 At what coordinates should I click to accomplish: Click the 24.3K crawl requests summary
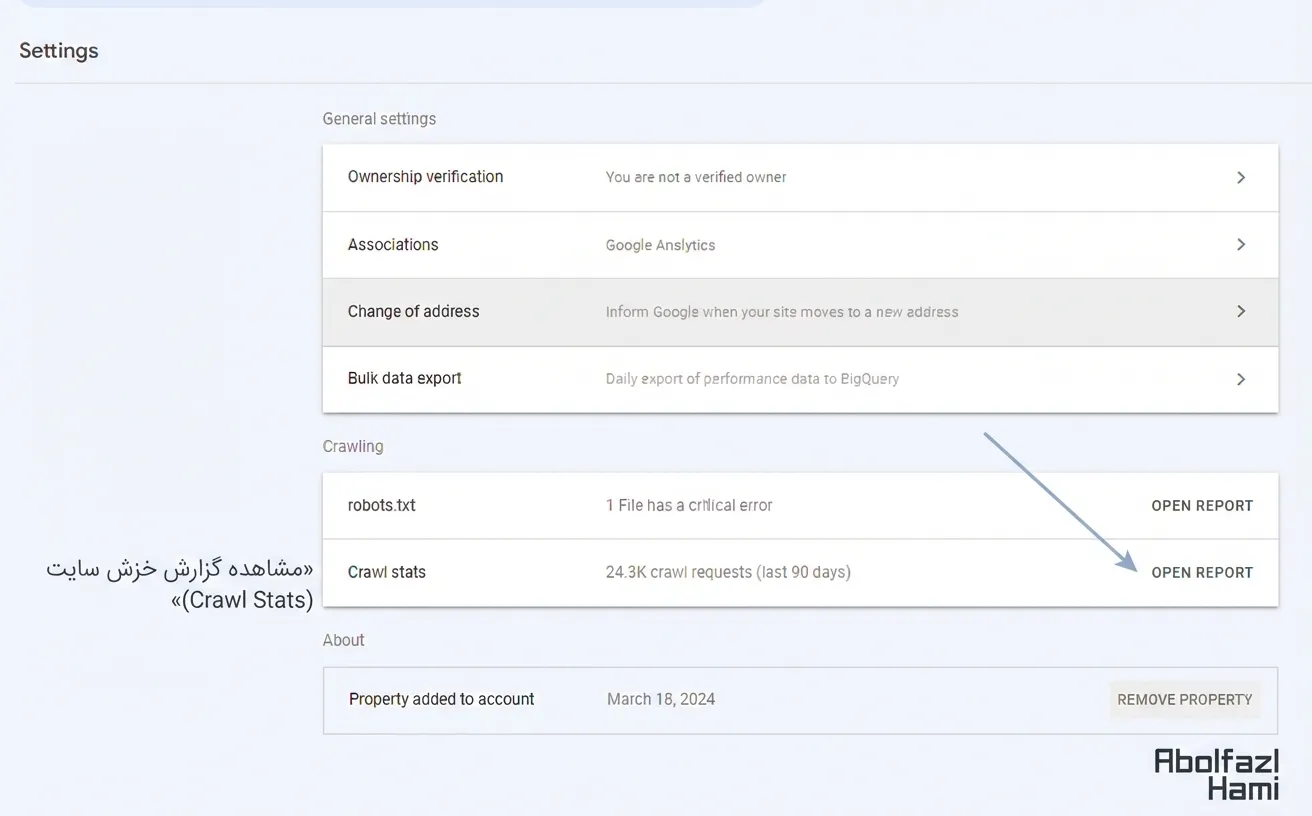click(x=727, y=573)
